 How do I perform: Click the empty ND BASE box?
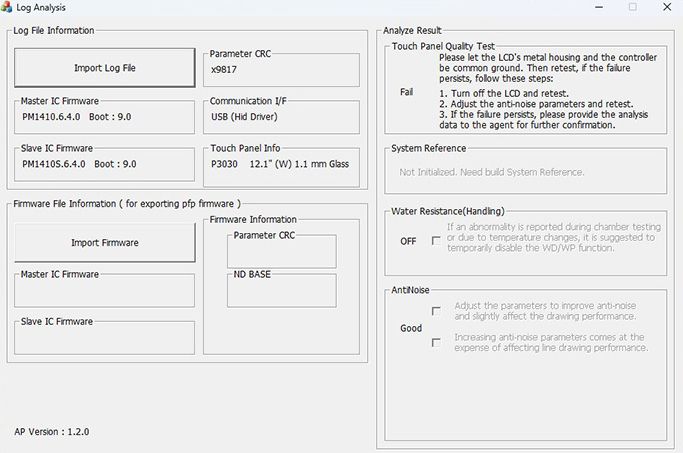coord(281,291)
